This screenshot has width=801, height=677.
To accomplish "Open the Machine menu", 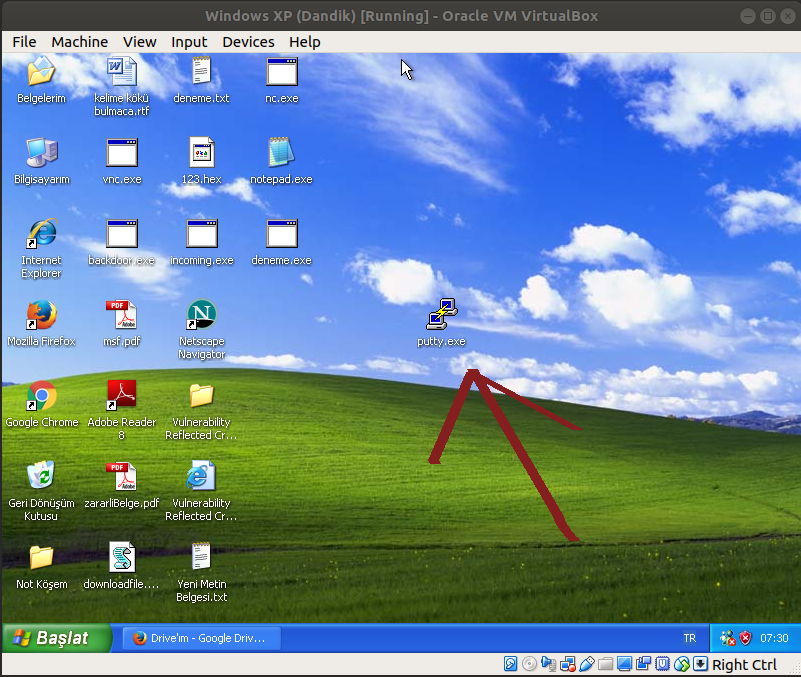I will pyautogui.click(x=79, y=42).
